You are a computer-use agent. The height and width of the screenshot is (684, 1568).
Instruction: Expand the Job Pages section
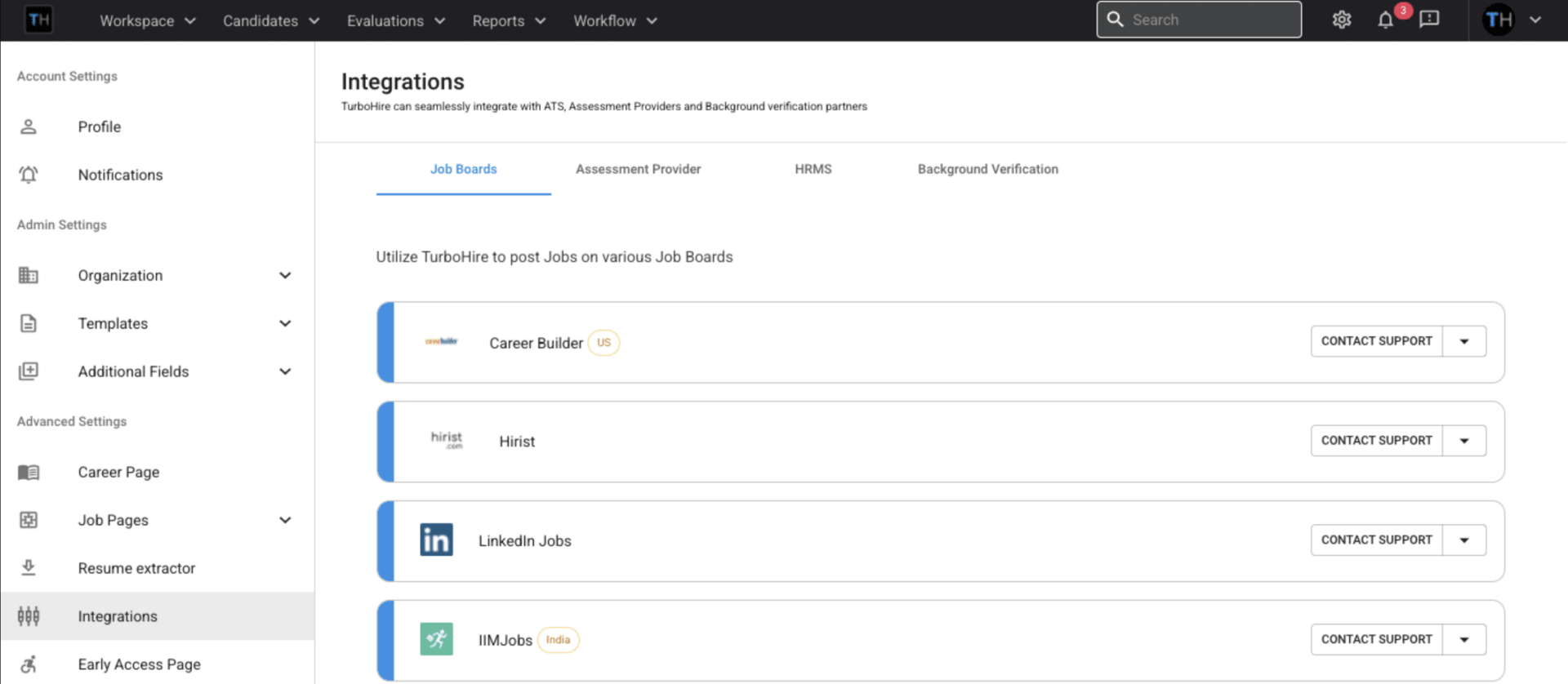click(x=285, y=520)
